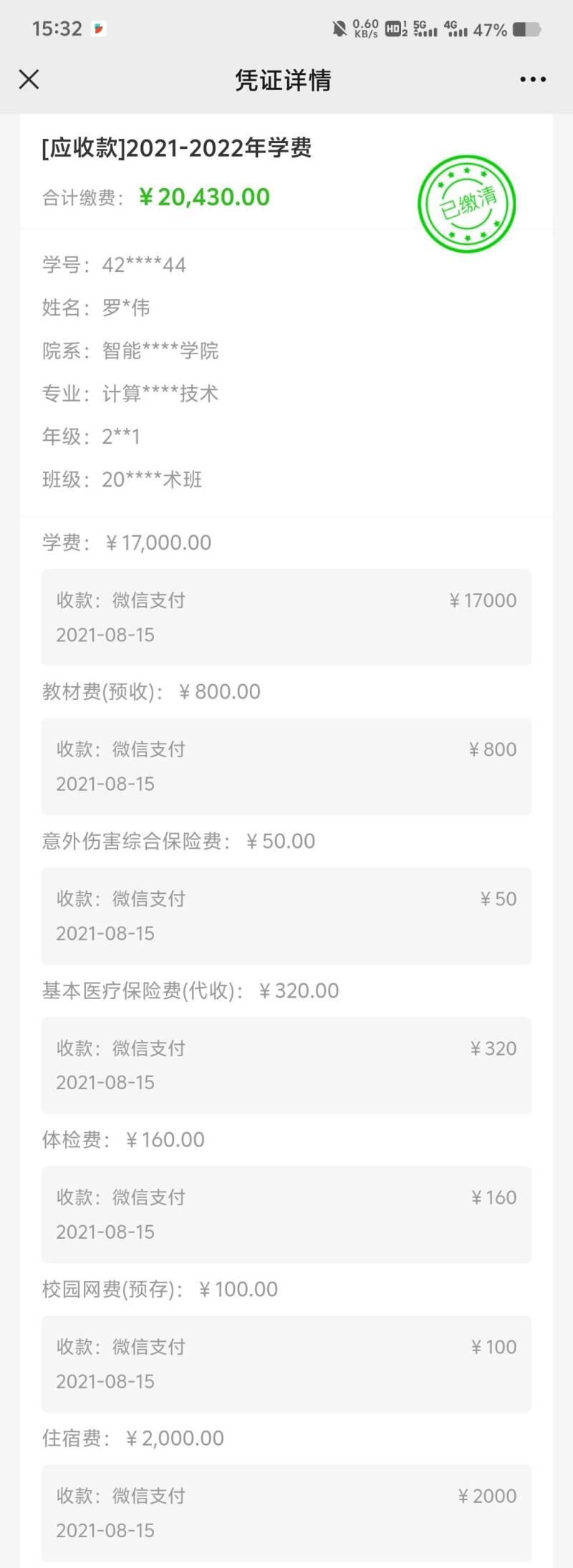Tap the [应收款]2021-2022年学费 heading
This screenshot has width=573, height=1568.
pos(177,148)
